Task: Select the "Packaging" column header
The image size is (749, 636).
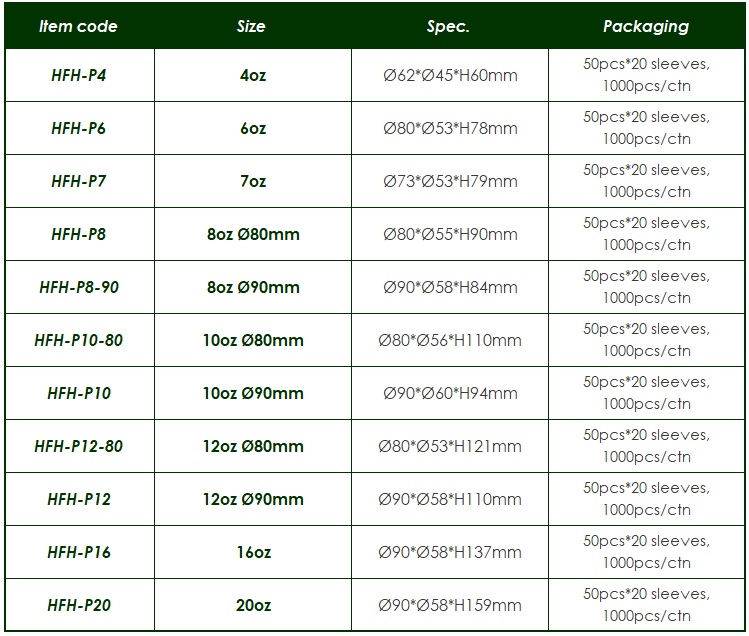Action: click(646, 26)
